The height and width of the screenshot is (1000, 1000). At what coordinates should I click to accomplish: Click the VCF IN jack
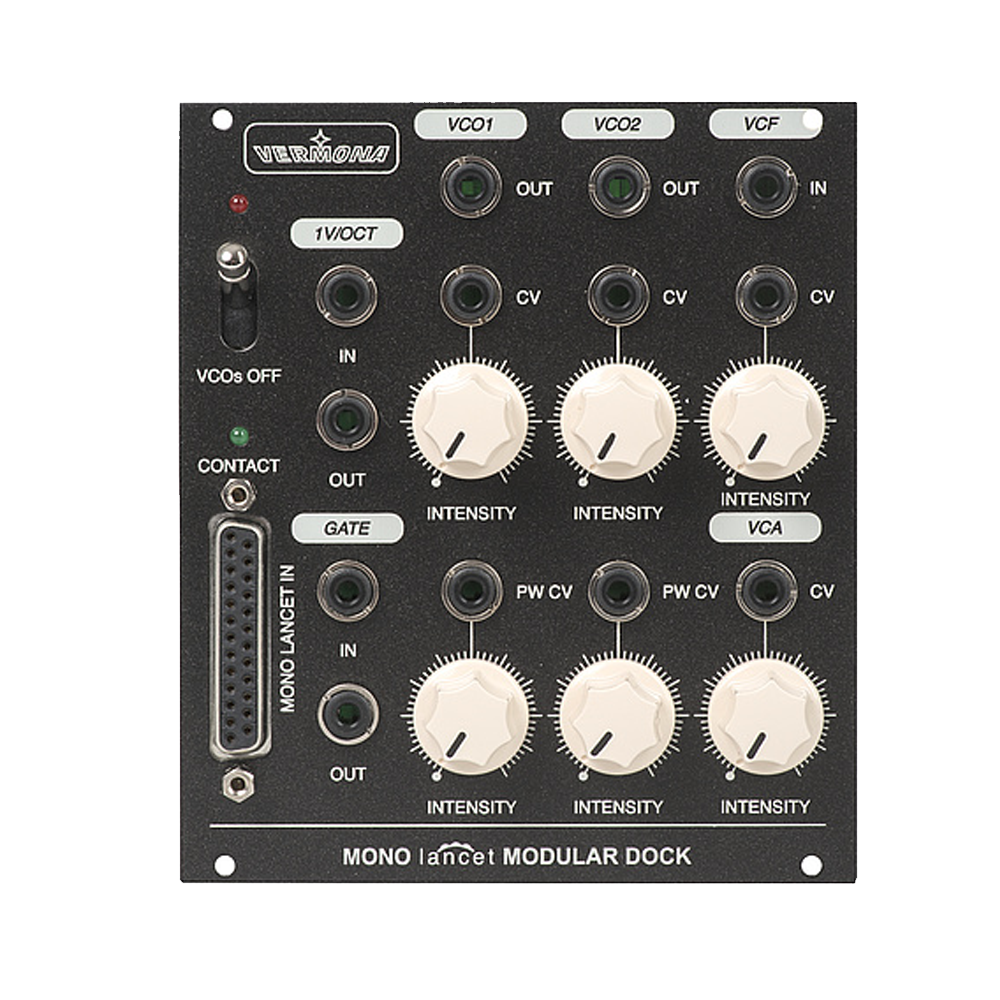coord(765,188)
